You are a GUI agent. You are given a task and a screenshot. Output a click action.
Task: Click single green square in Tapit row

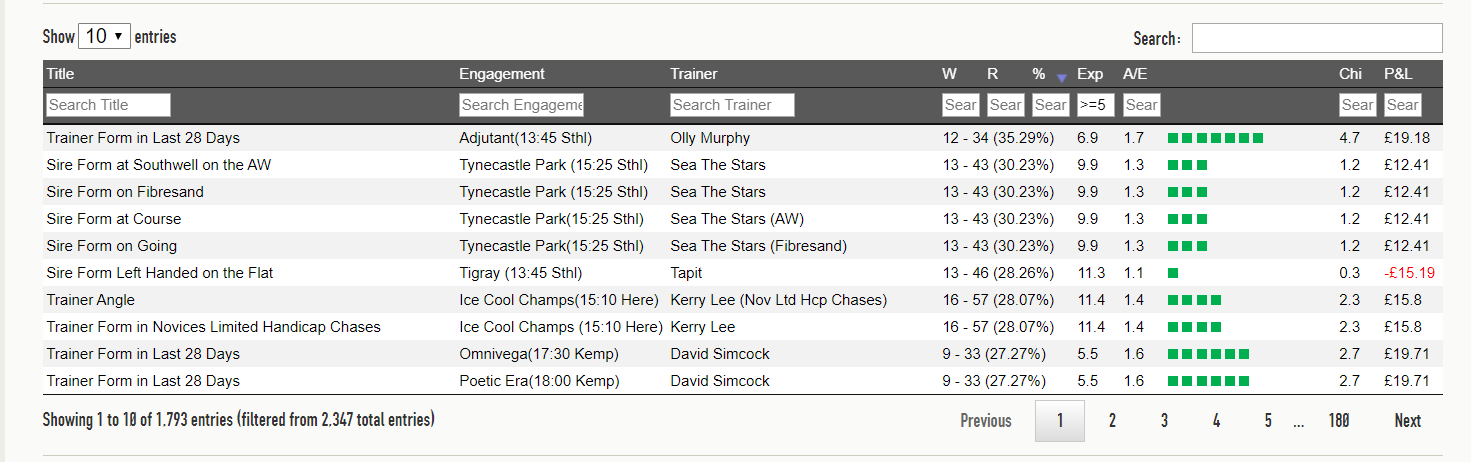pyautogui.click(x=1173, y=273)
